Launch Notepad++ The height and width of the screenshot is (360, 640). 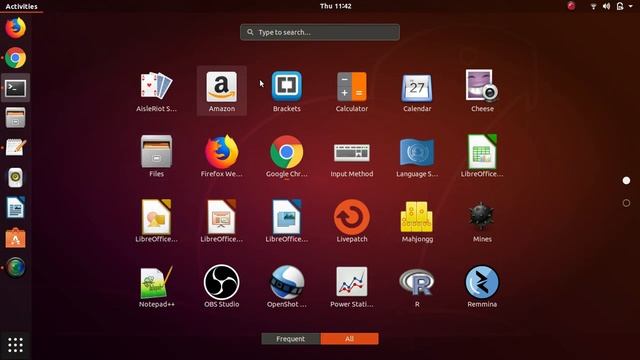[156, 287]
